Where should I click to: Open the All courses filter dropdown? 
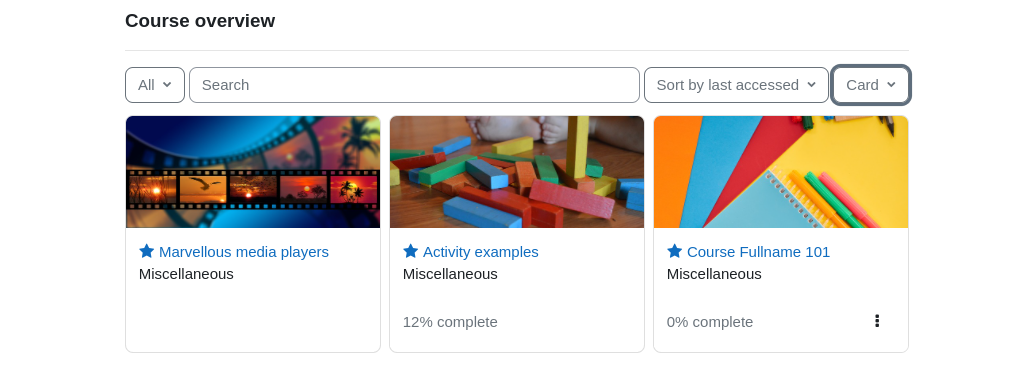coord(155,85)
